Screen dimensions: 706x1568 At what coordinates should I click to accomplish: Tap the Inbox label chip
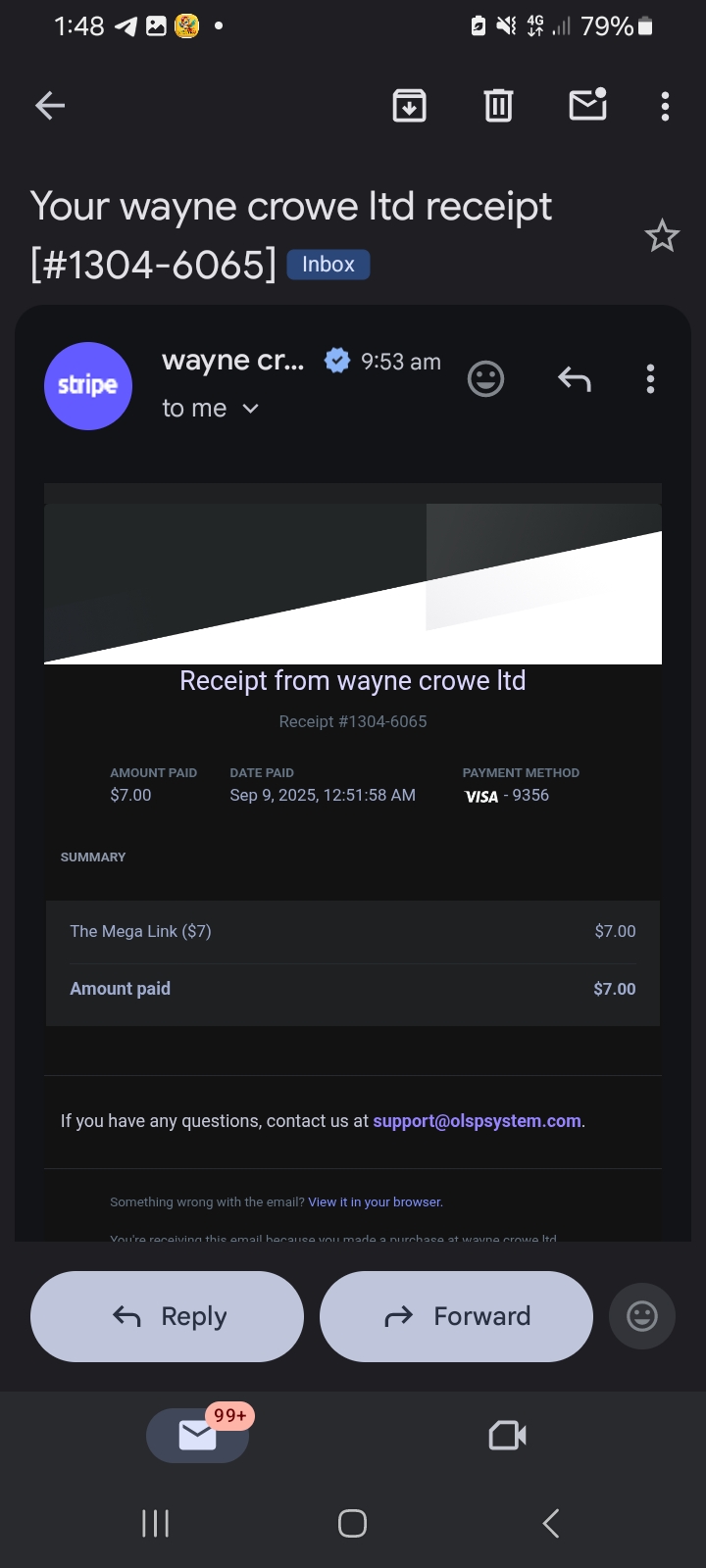click(x=328, y=265)
